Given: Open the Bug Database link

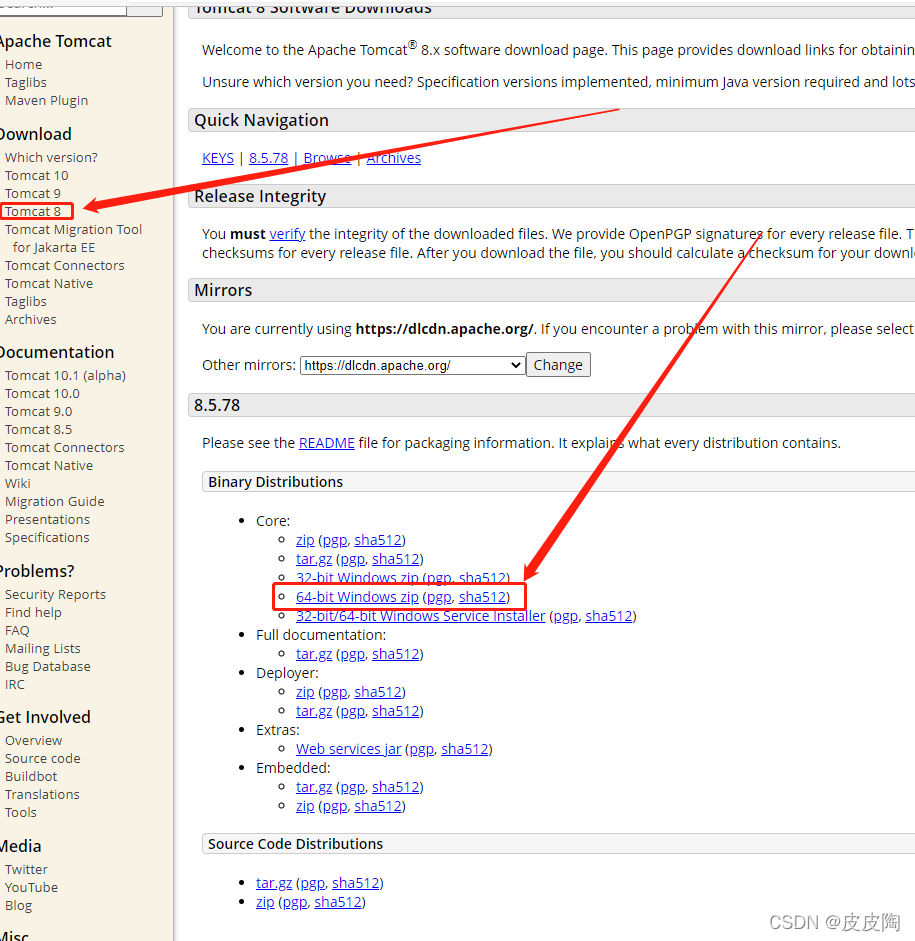Looking at the screenshot, I should [x=47, y=666].
